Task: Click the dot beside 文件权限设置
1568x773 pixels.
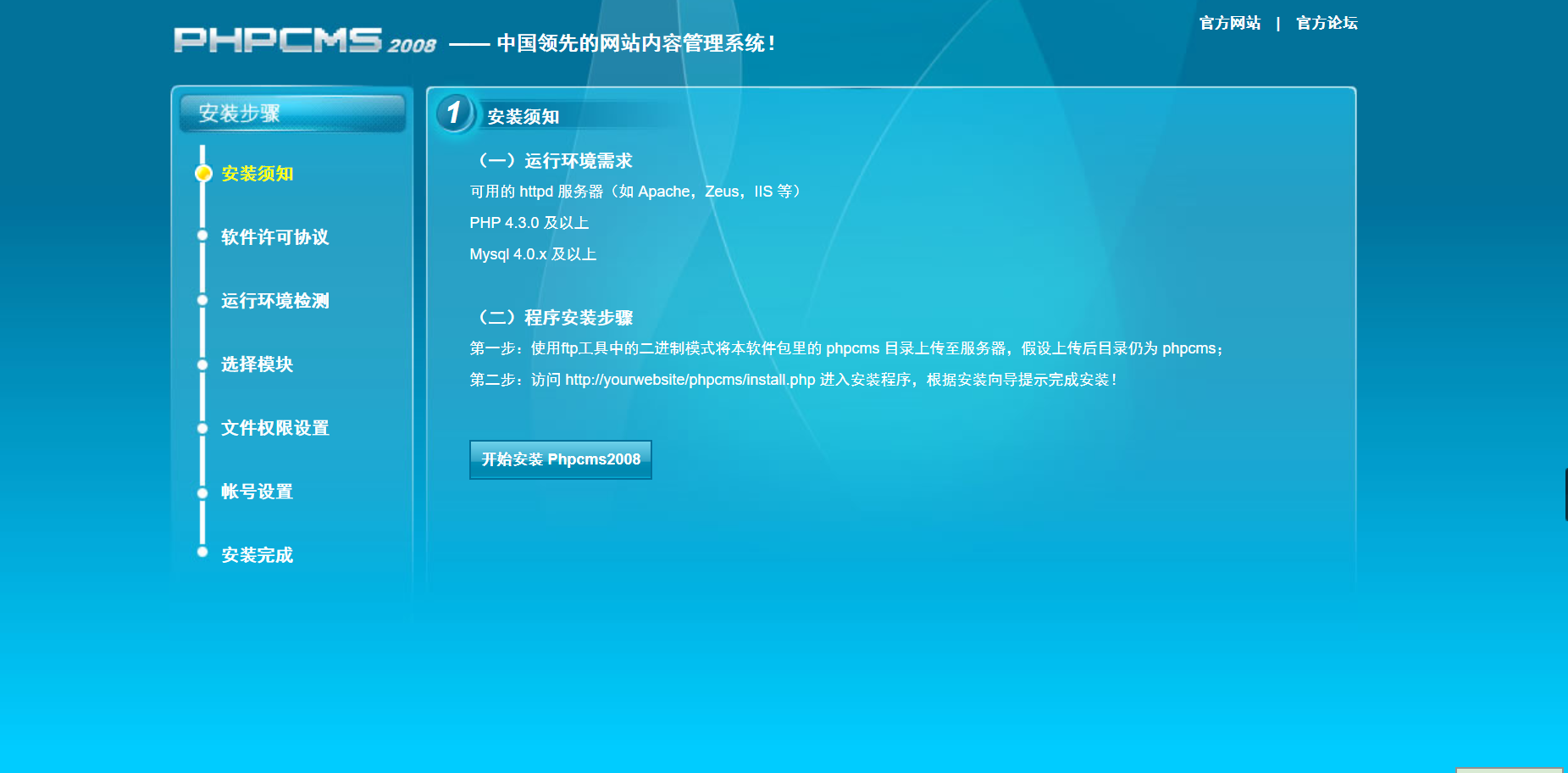Action: 202,427
